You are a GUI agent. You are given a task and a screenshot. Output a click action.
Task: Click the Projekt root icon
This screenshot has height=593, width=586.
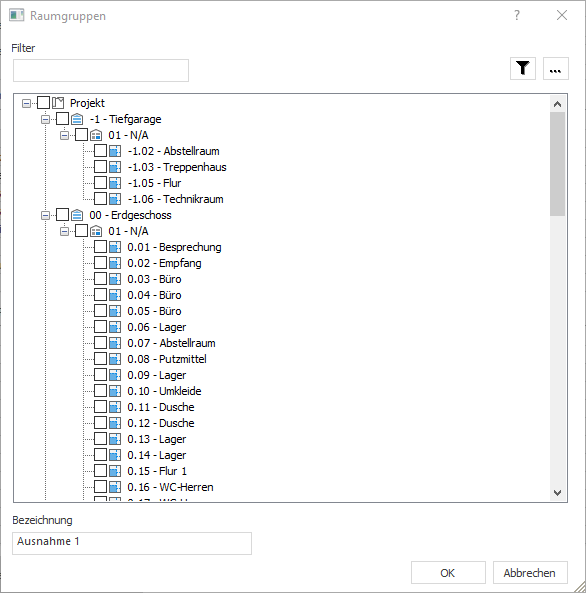58,103
